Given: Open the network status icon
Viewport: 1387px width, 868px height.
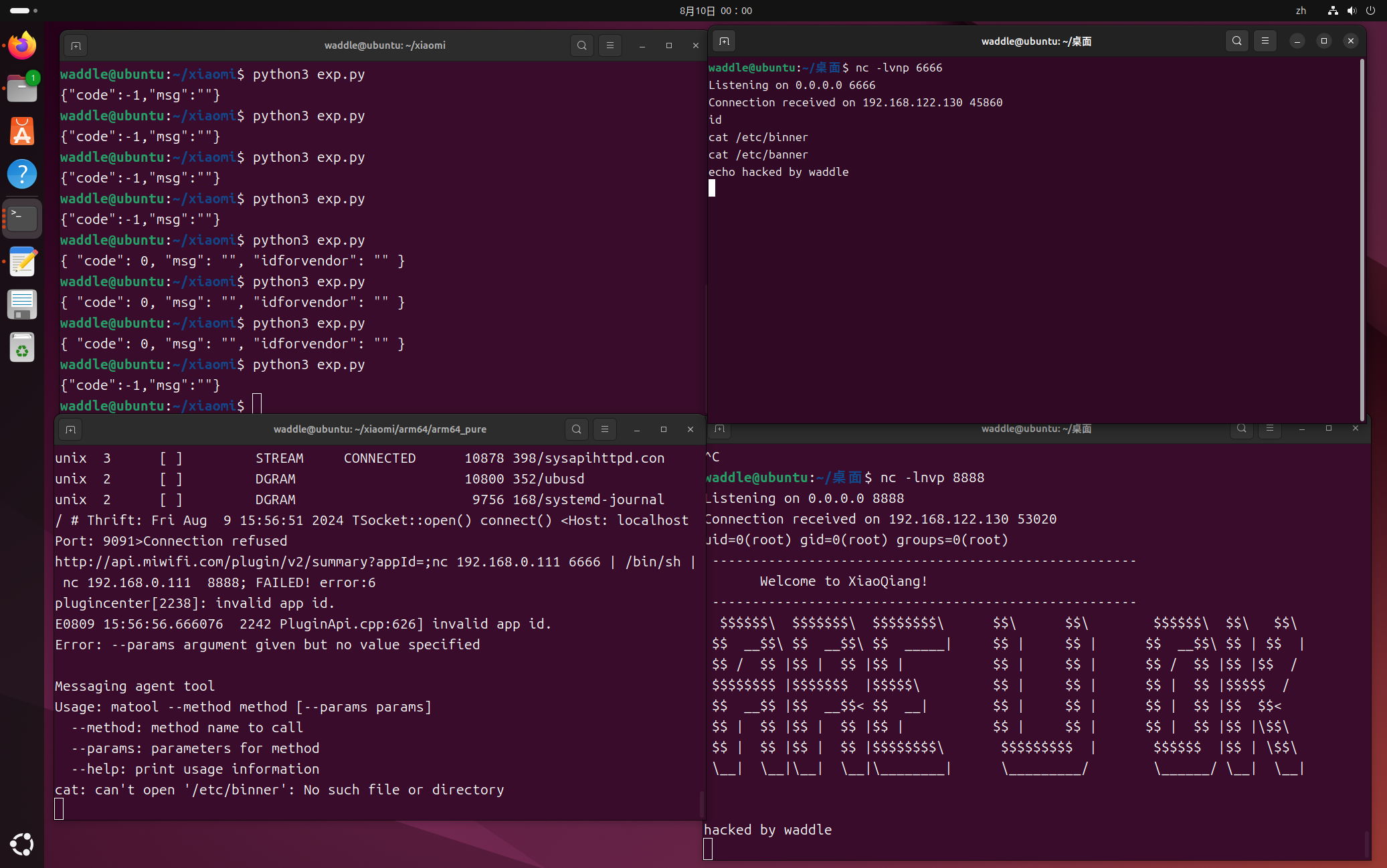Looking at the screenshot, I should pyautogui.click(x=1333, y=11).
